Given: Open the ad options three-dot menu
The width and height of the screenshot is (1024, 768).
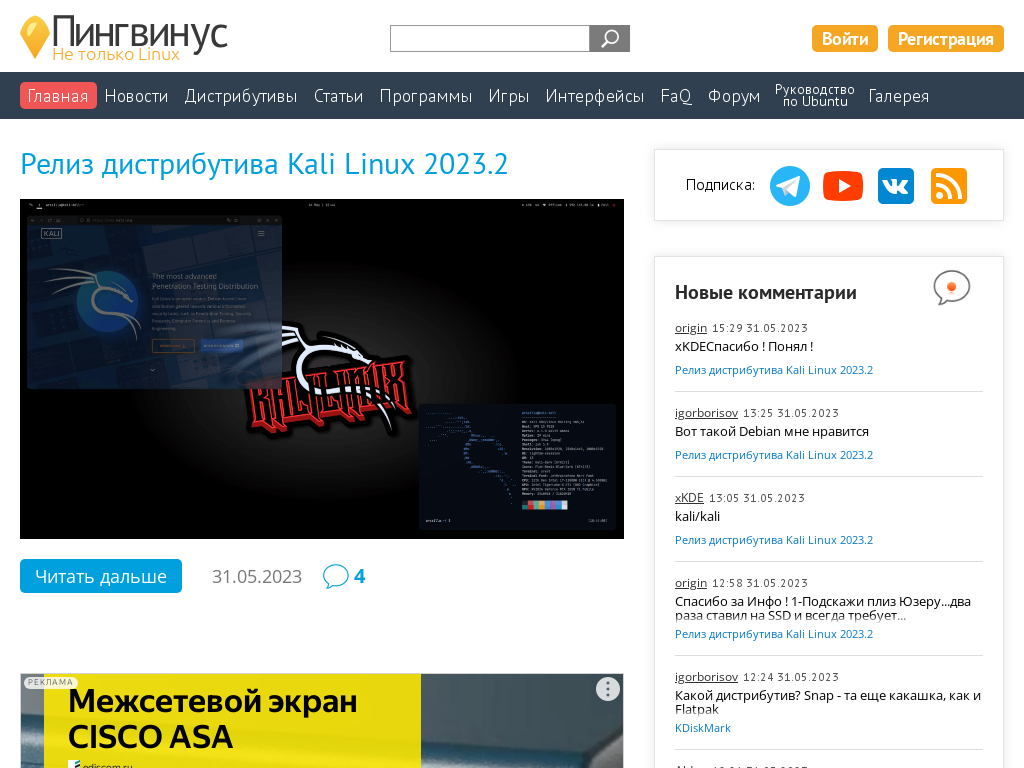Looking at the screenshot, I should [x=607, y=689].
